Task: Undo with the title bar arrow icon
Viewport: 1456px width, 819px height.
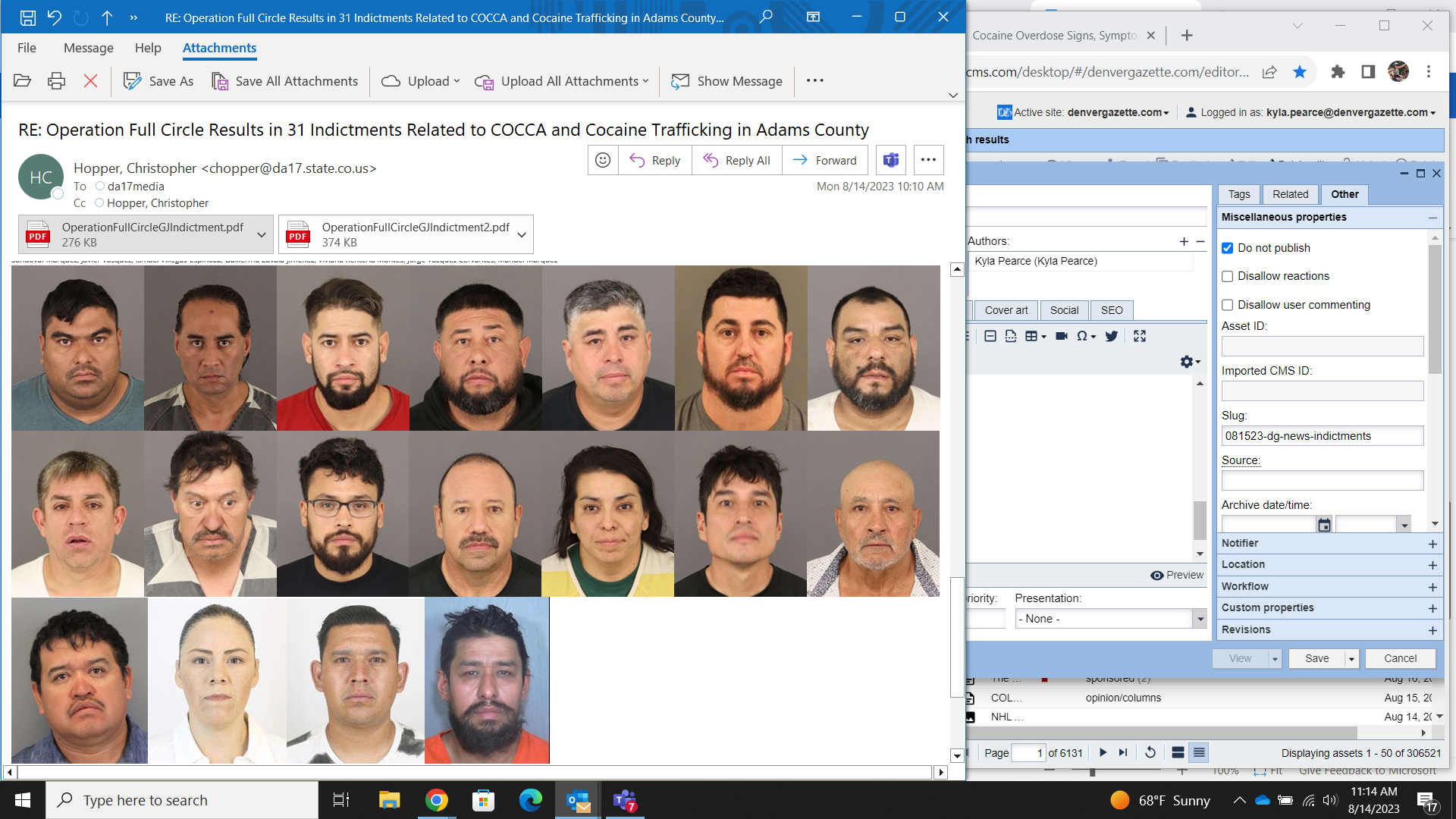Action: (x=54, y=17)
